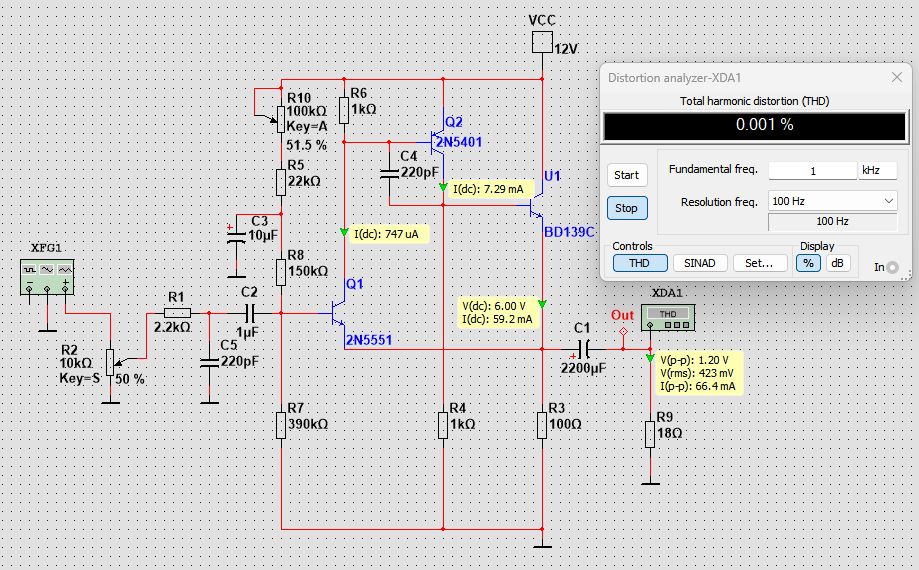Click the Start button in Distortion analyzer

[x=627, y=175]
